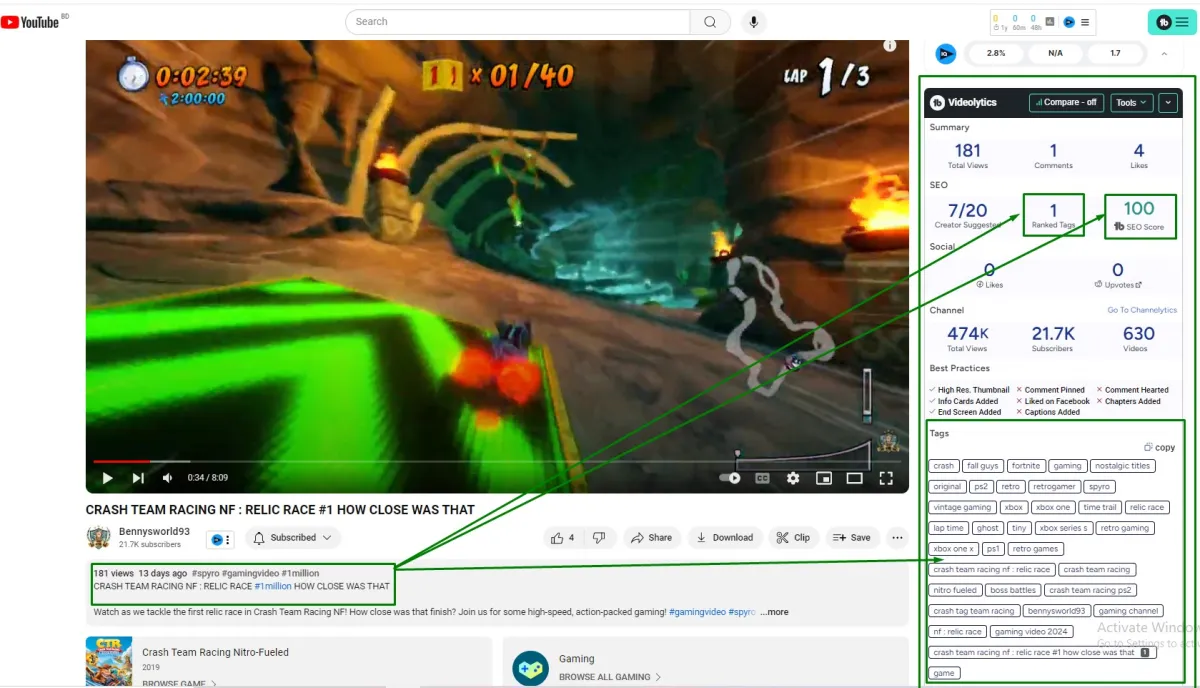The width and height of the screenshot is (1200, 688).
Task: Open Bennysworld93 channel avatar
Action: tap(98, 538)
